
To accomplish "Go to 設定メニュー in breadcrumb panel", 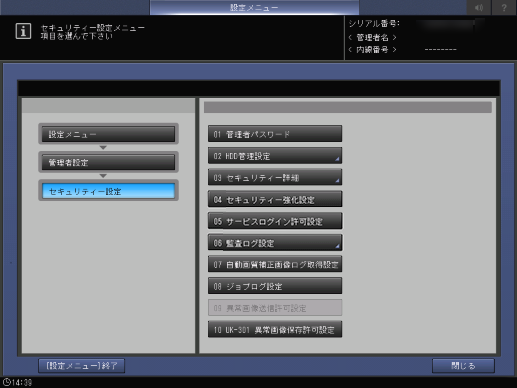I will tap(108, 134).
